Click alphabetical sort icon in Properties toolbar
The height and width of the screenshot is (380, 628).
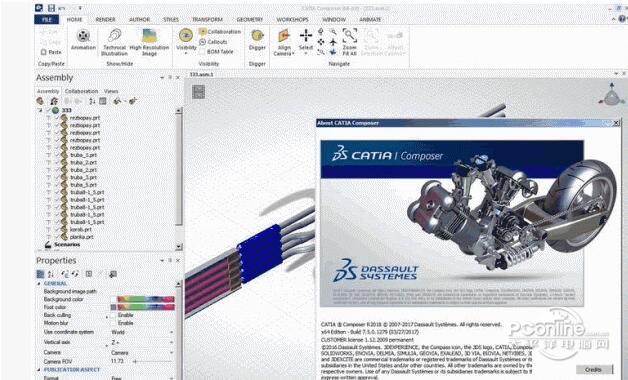51,274
